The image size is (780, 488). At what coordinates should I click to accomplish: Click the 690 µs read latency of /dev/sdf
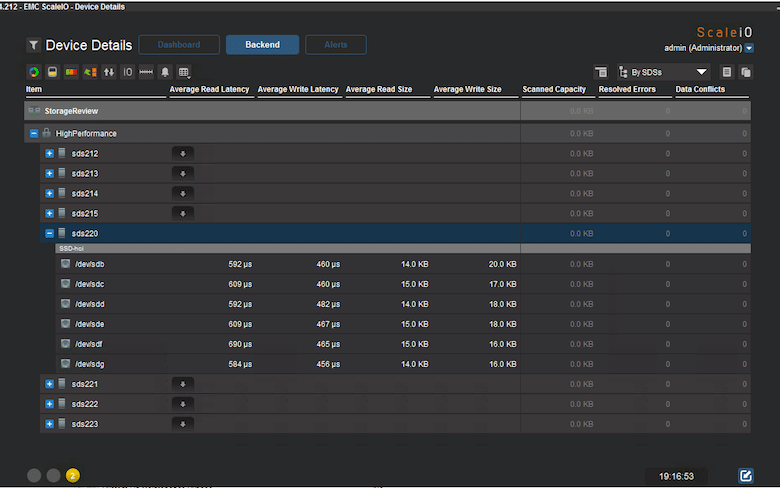point(240,344)
